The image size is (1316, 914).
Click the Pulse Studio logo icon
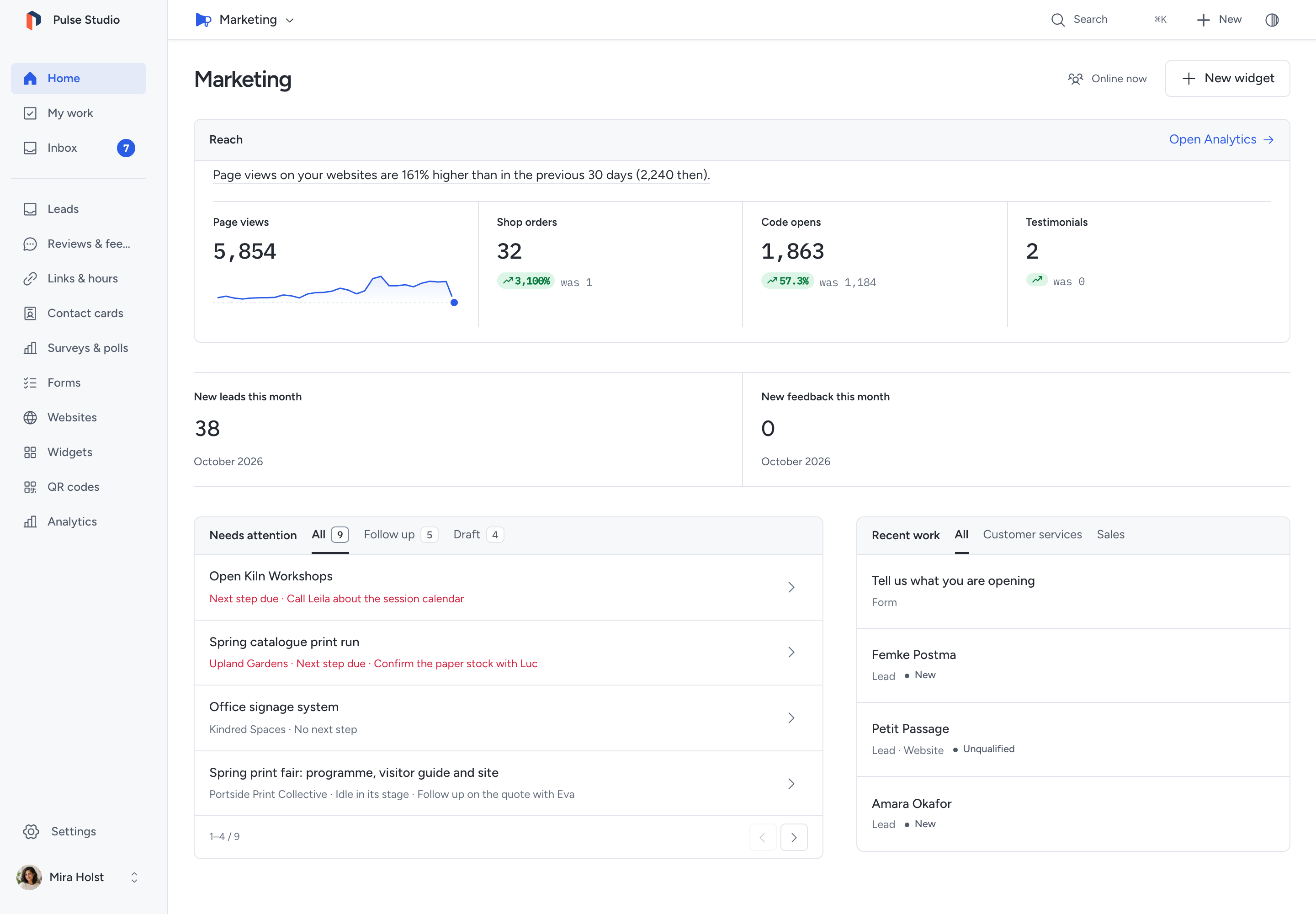(34, 20)
